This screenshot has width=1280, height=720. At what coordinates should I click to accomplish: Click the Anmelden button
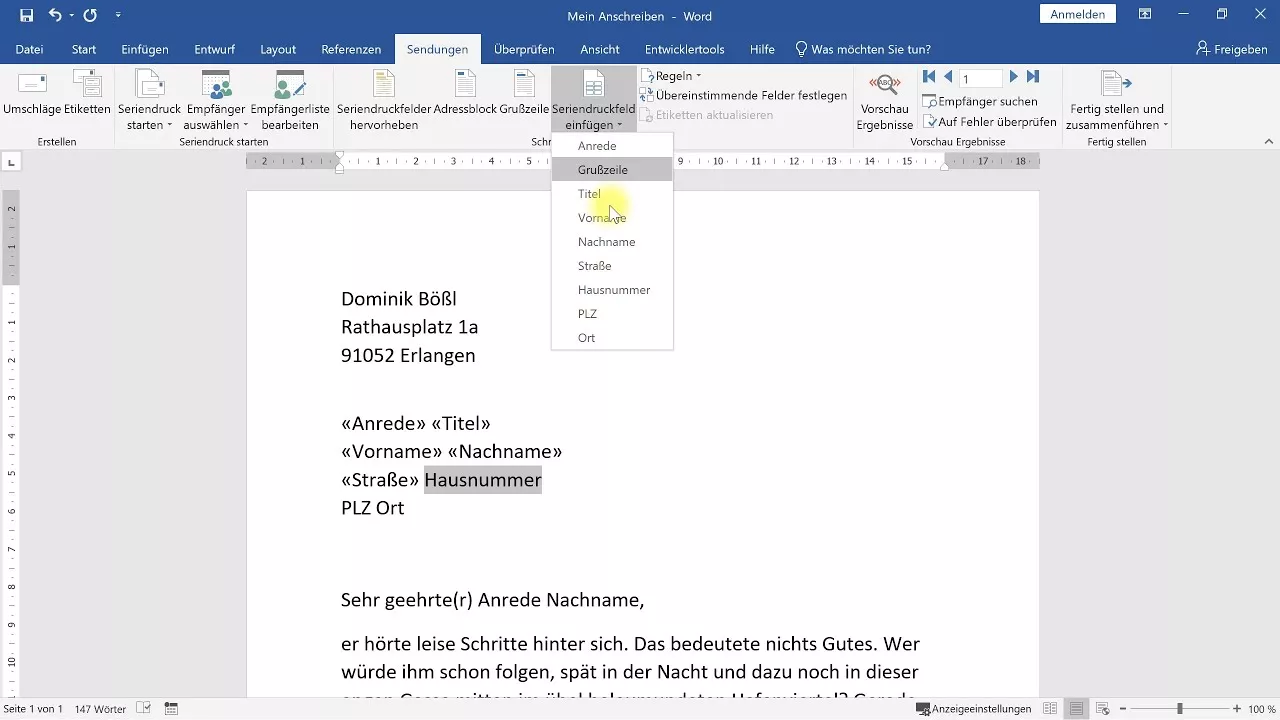pos(1078,15)
